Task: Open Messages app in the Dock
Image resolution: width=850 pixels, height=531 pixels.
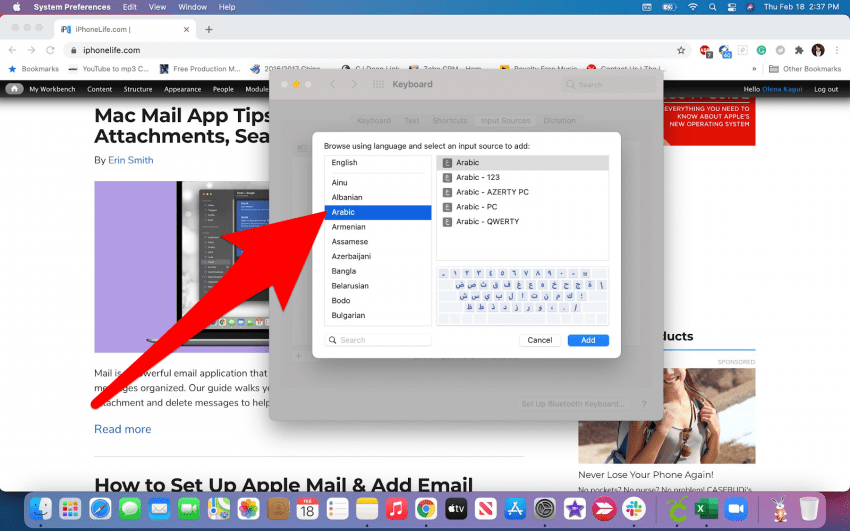Action: [130, 509]
